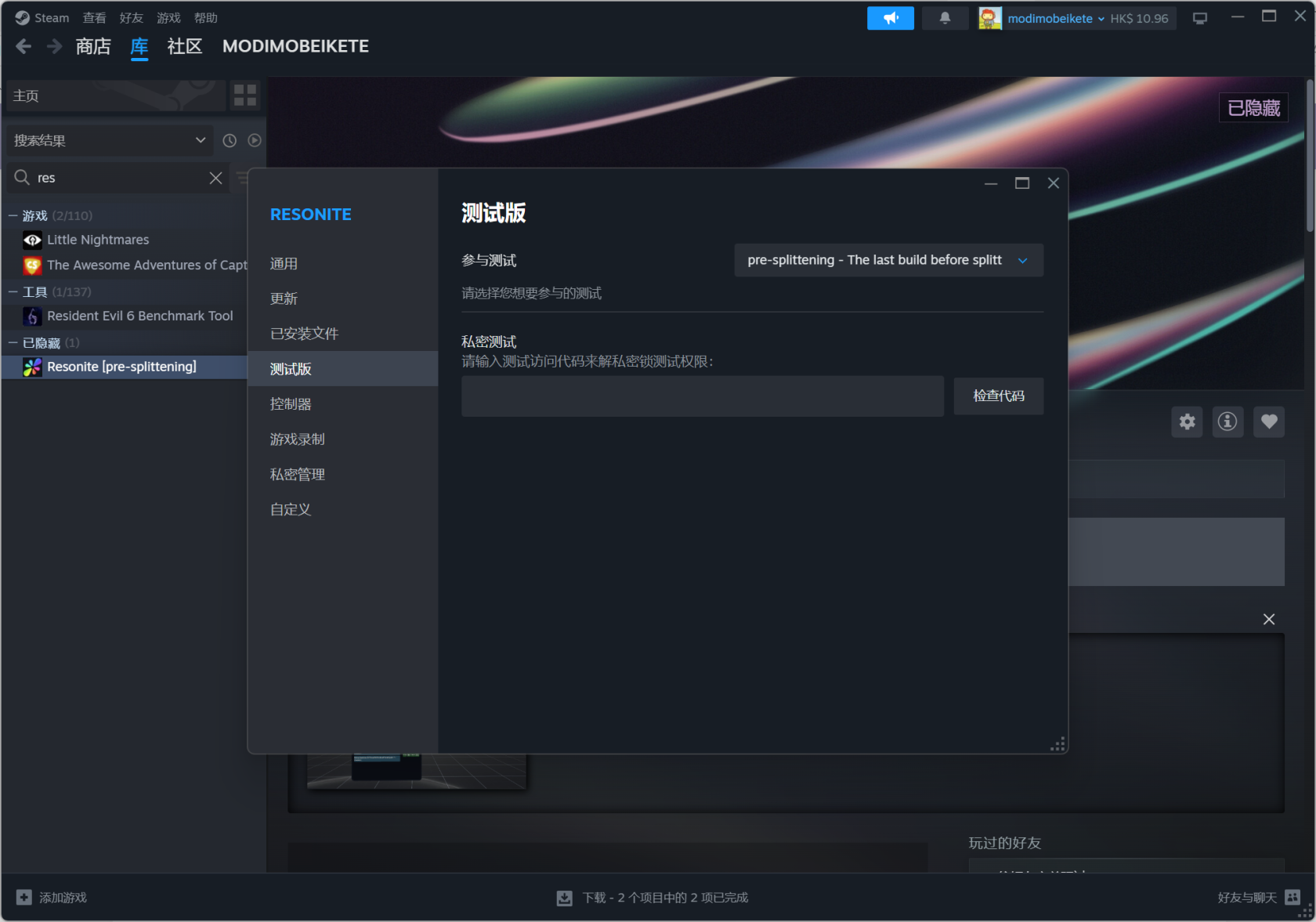Open the 已安装文件 settings tab

click(304, 334)
